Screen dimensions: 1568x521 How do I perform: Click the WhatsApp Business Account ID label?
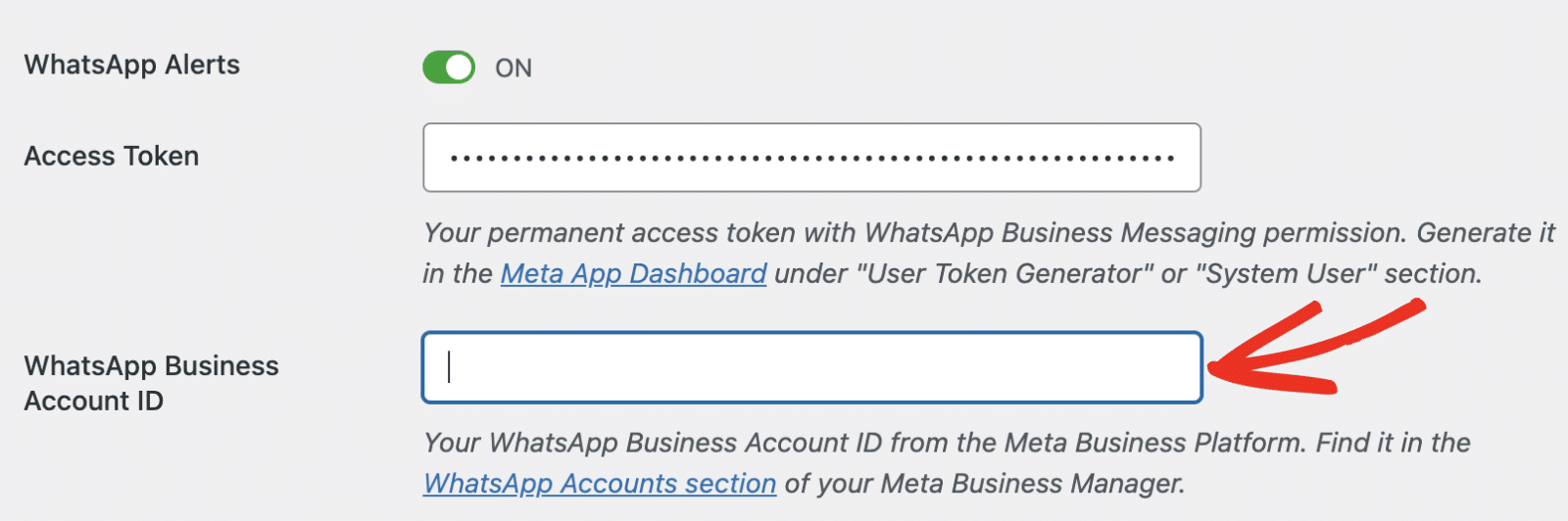151,383
